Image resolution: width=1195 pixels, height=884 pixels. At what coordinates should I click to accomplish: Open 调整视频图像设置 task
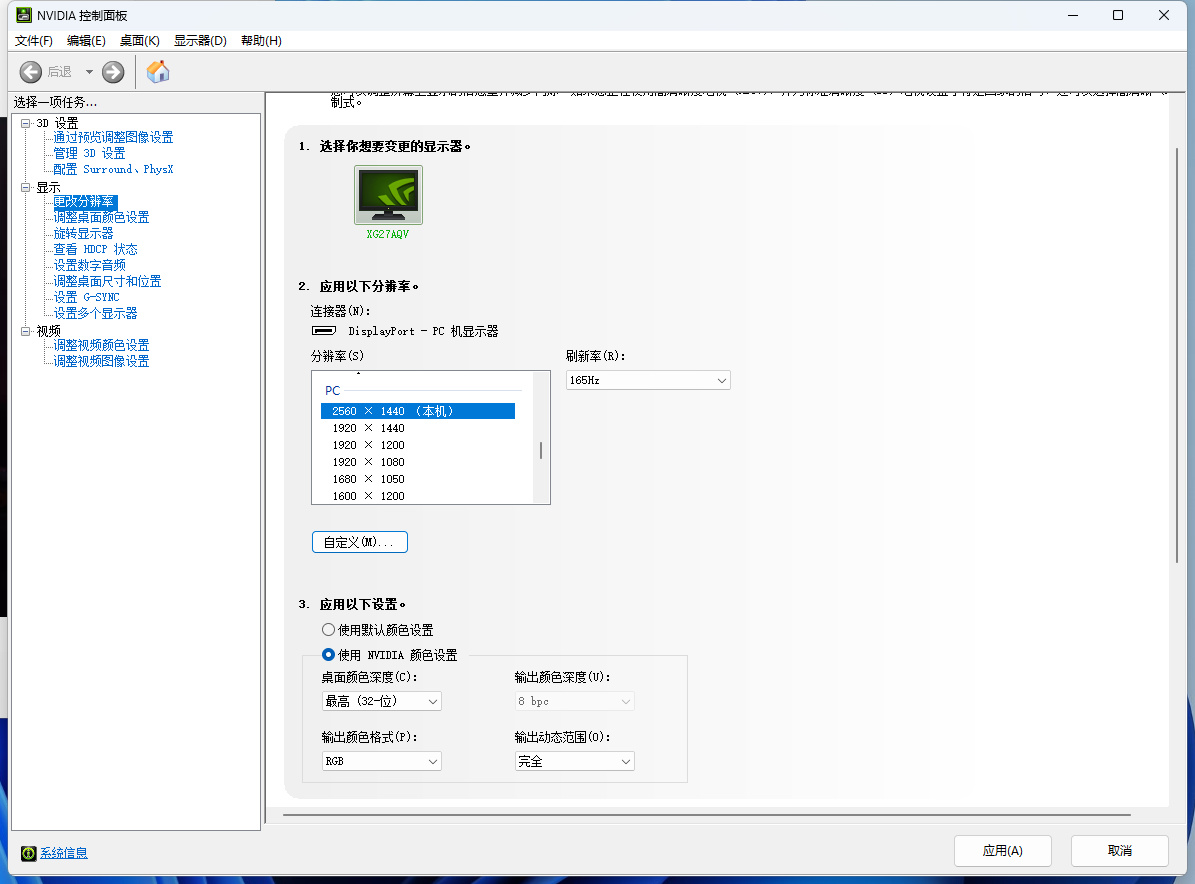pyautogui.click(x=101, y=361)
